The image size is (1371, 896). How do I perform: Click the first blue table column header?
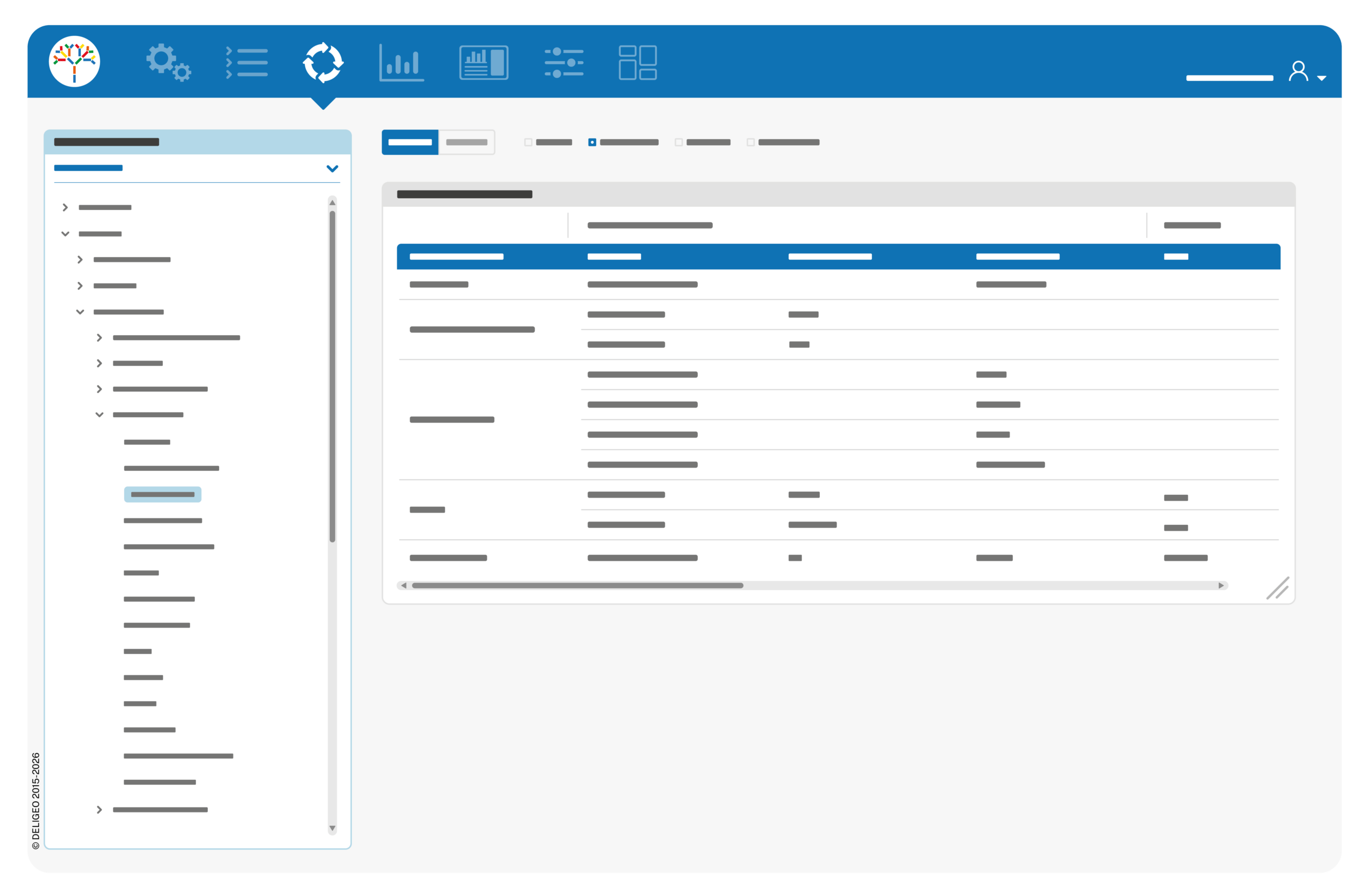pos(456,257)
